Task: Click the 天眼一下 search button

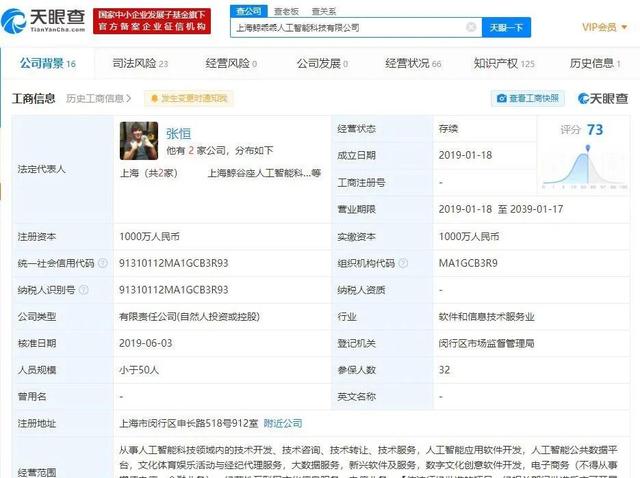Action: 506,27
